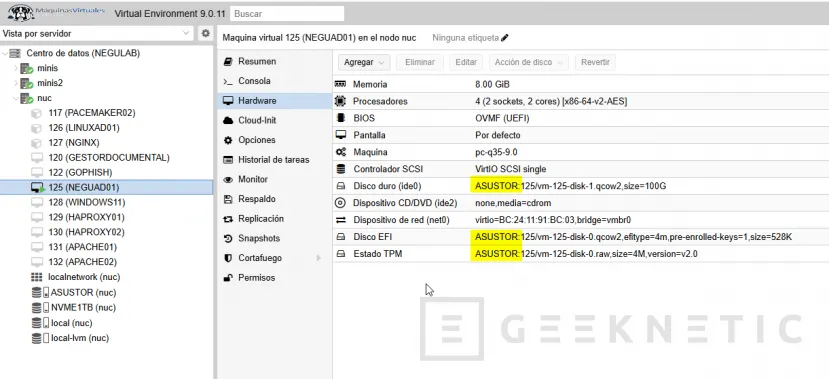Click the Proxmox logo in header
This screenshot has height=379, width=829.
pyautogui.click(x=57, y=12)
